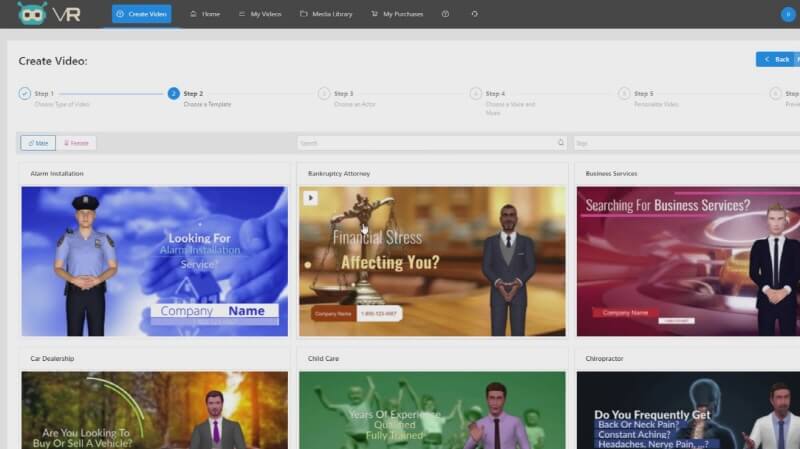
Task: Select the Business Services template thumbnail
Action: click(x=688, y=261)
